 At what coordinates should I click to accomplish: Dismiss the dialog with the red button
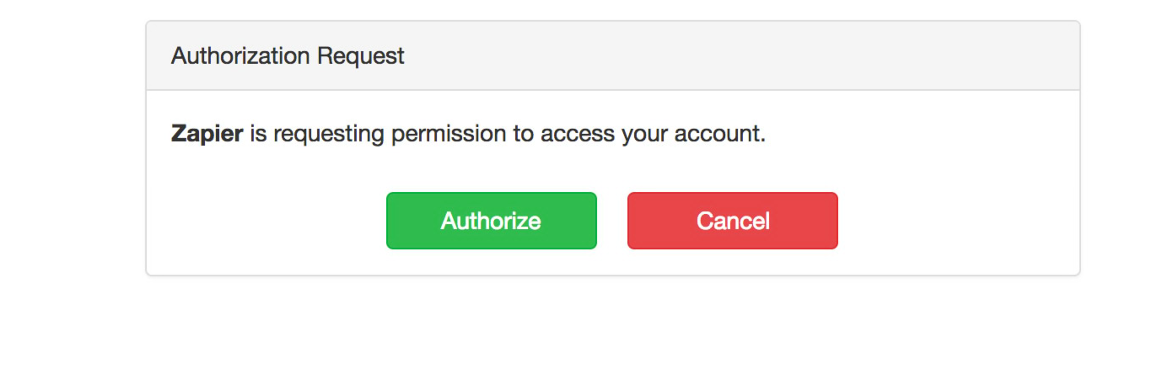click(x=733, y=220)
